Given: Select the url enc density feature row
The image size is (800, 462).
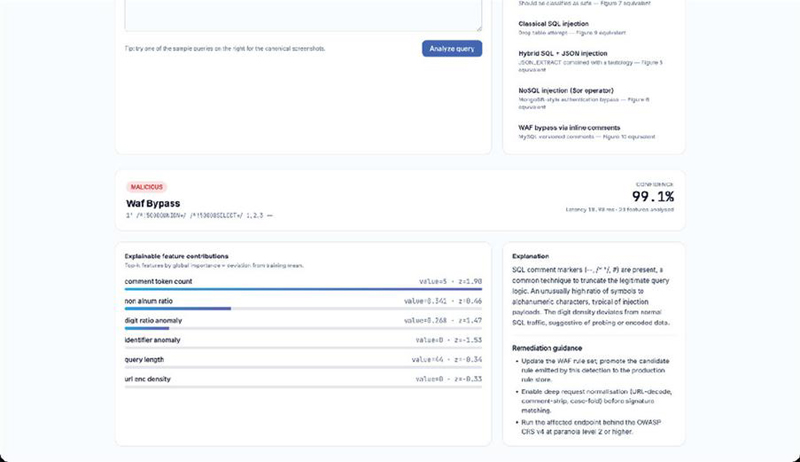Looking at the screenshot, I should pos(303,381).
